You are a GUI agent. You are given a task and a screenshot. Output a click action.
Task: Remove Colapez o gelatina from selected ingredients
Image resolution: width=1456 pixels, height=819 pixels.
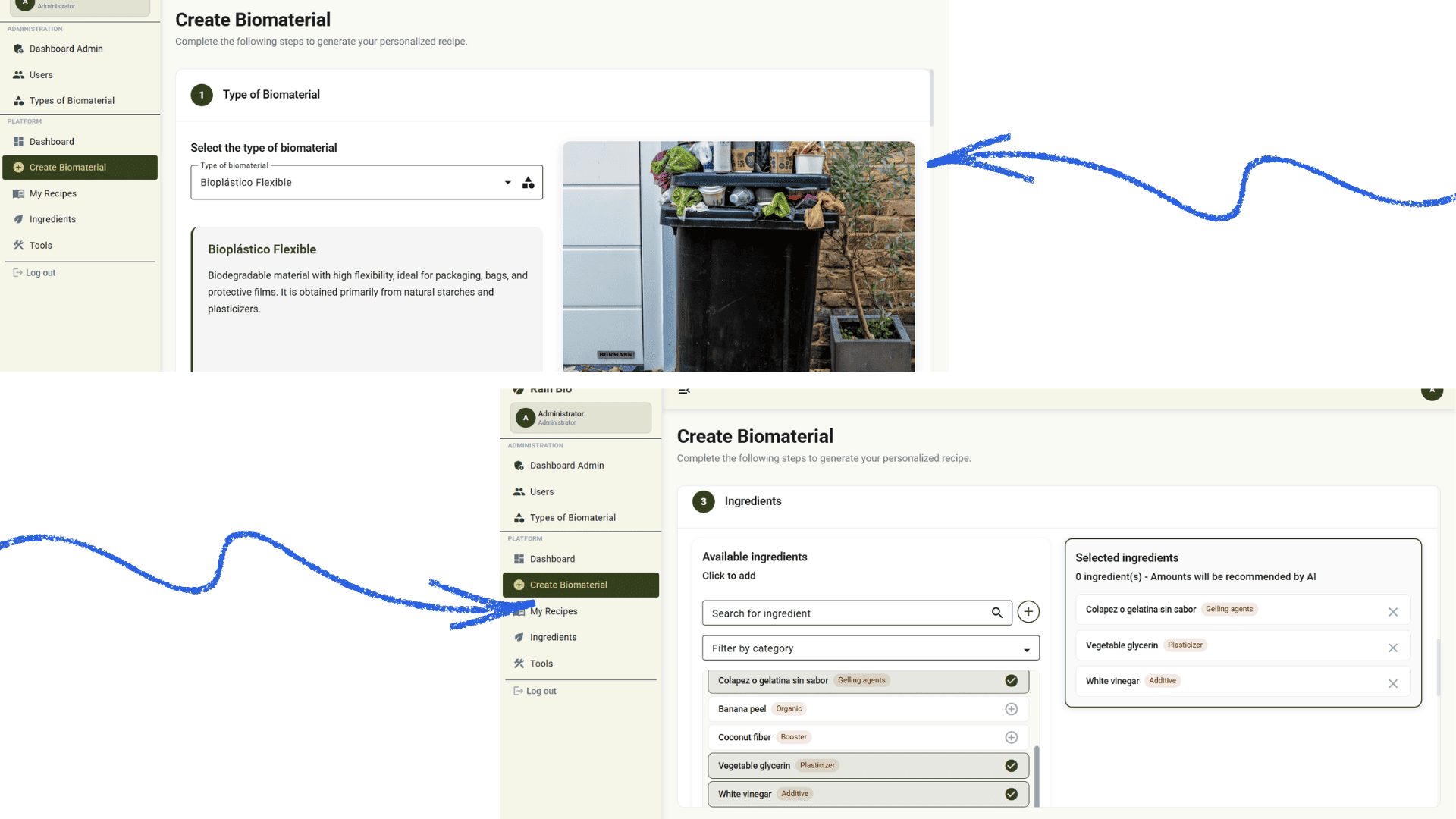[x=1393, y=612]
